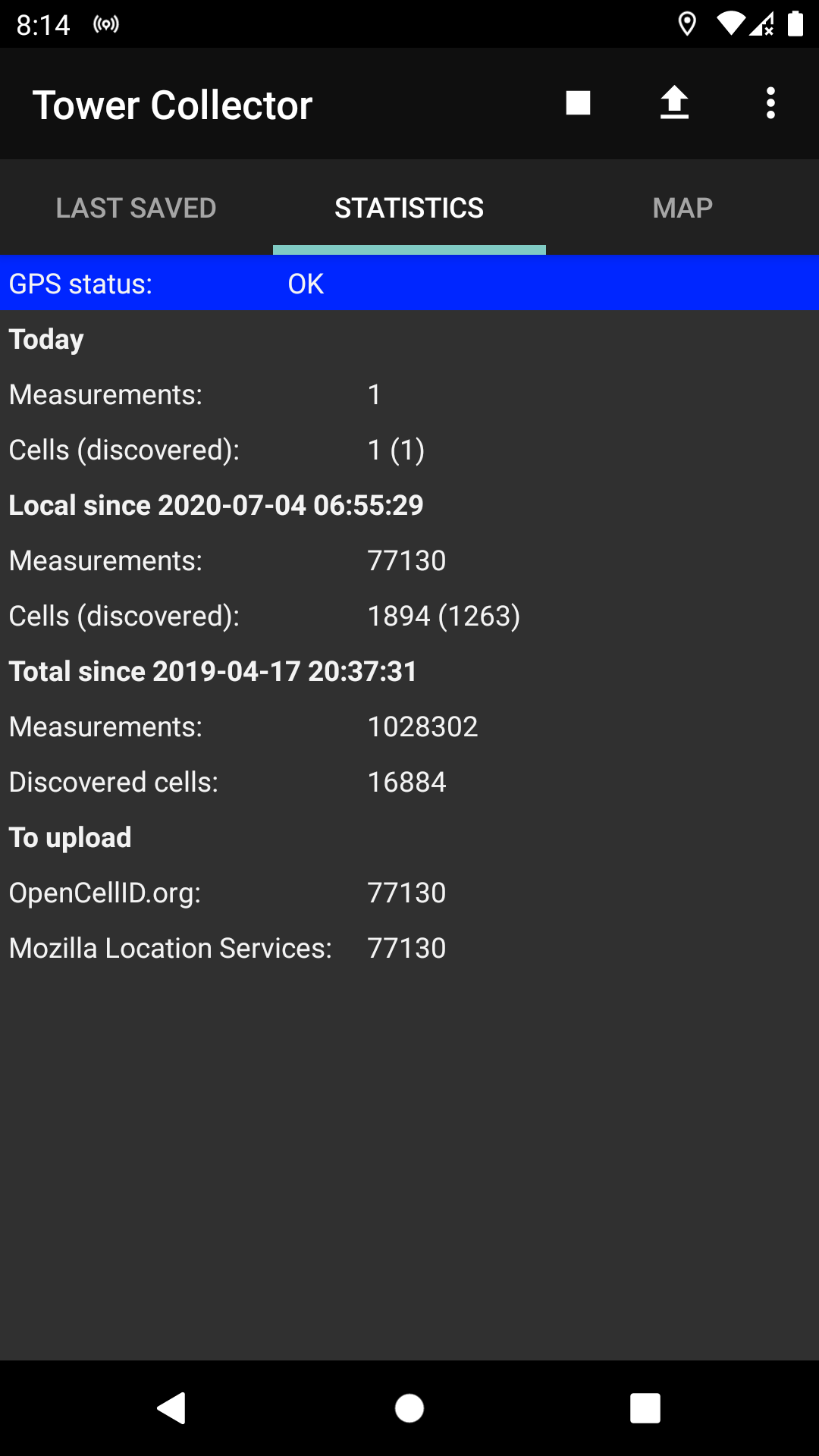Tap the upload arrow icon

tap(674, 103)
